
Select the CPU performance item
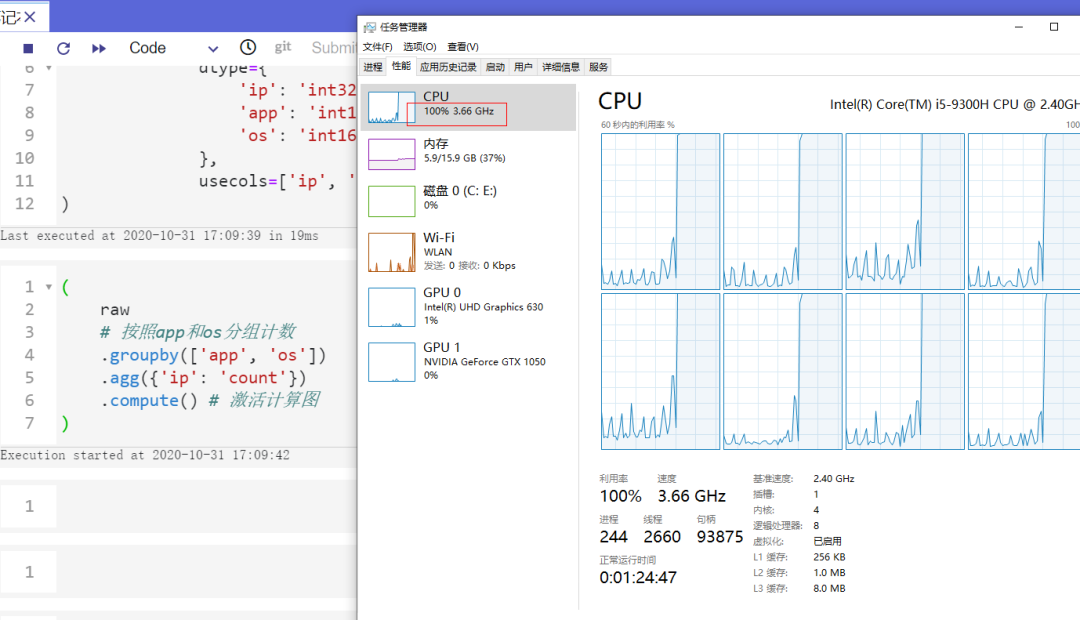(468, 107)
